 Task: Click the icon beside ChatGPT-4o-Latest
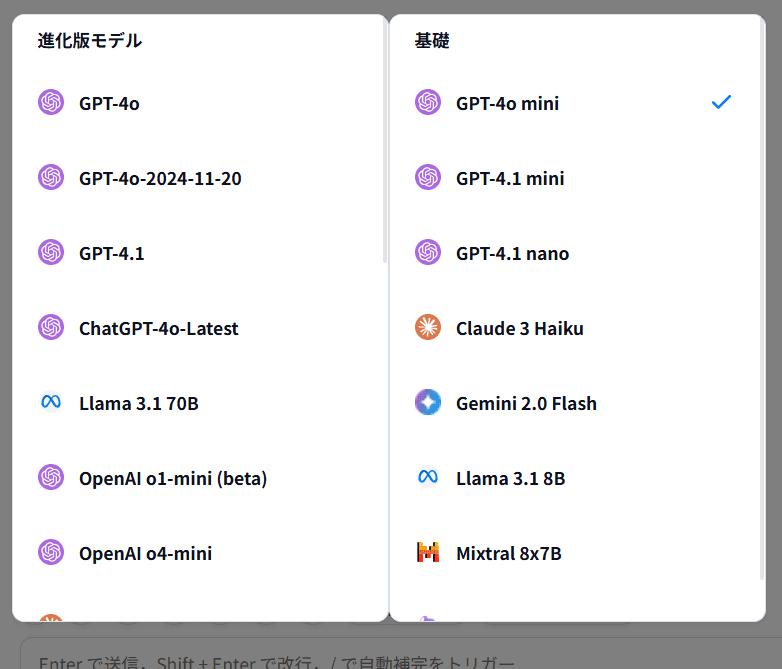pos(51,327)
